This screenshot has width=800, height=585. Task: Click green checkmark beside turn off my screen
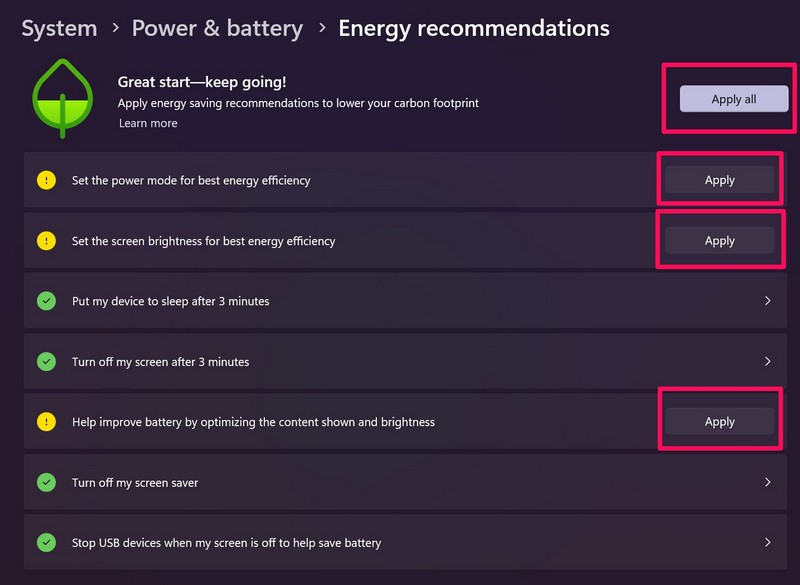pos(46,361)
